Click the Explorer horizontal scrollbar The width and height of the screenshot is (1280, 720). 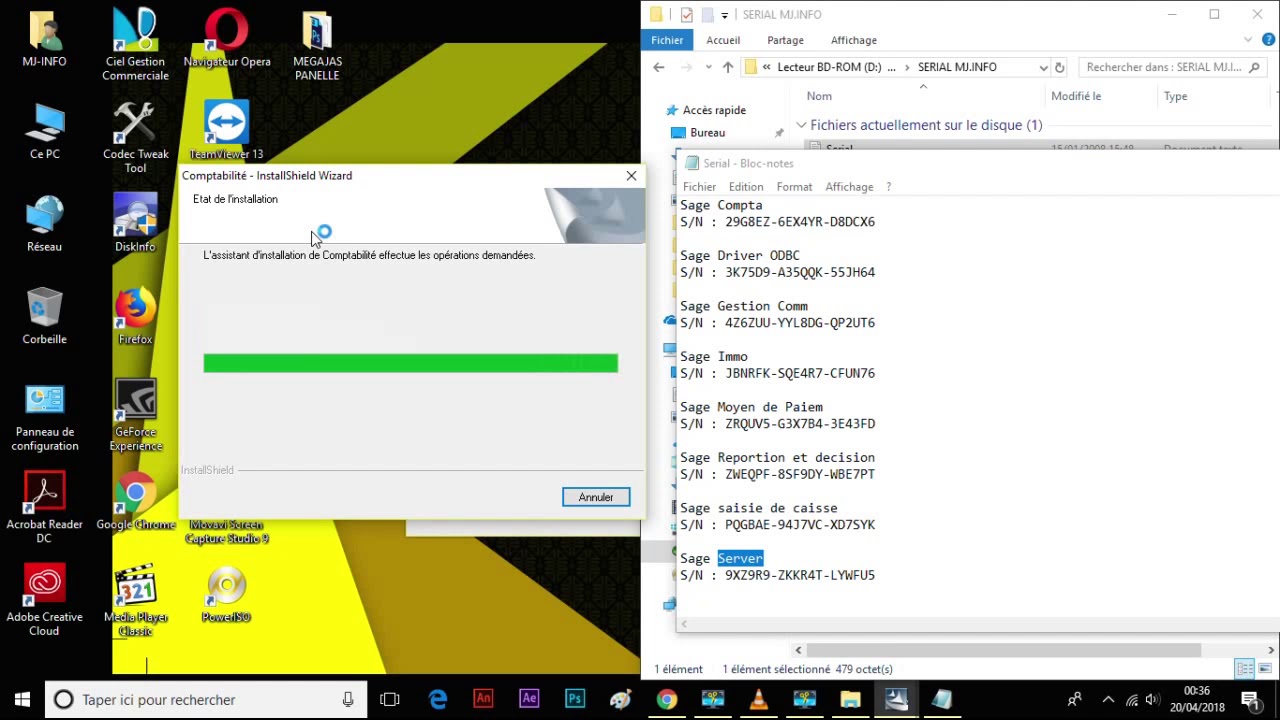coord(1003,650)
